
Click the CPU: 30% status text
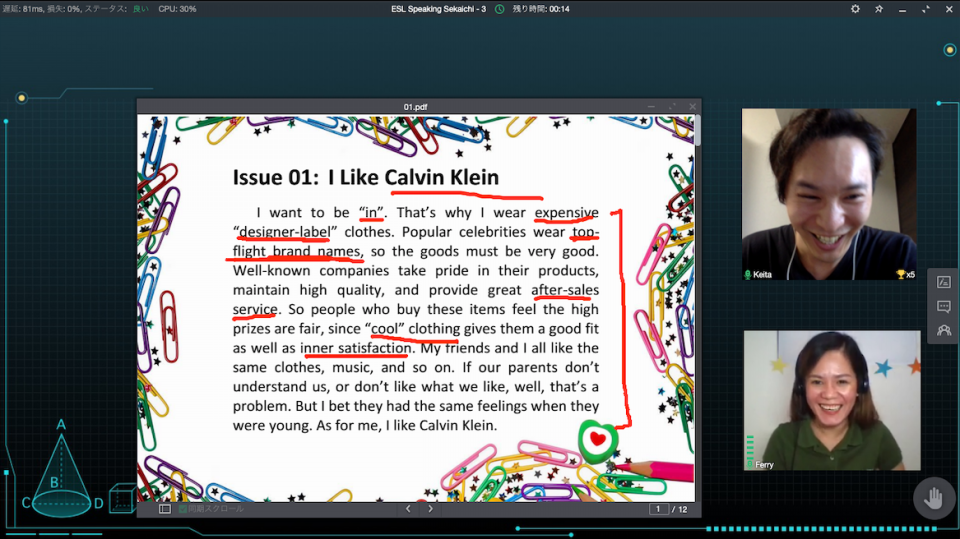pos(177,9)
